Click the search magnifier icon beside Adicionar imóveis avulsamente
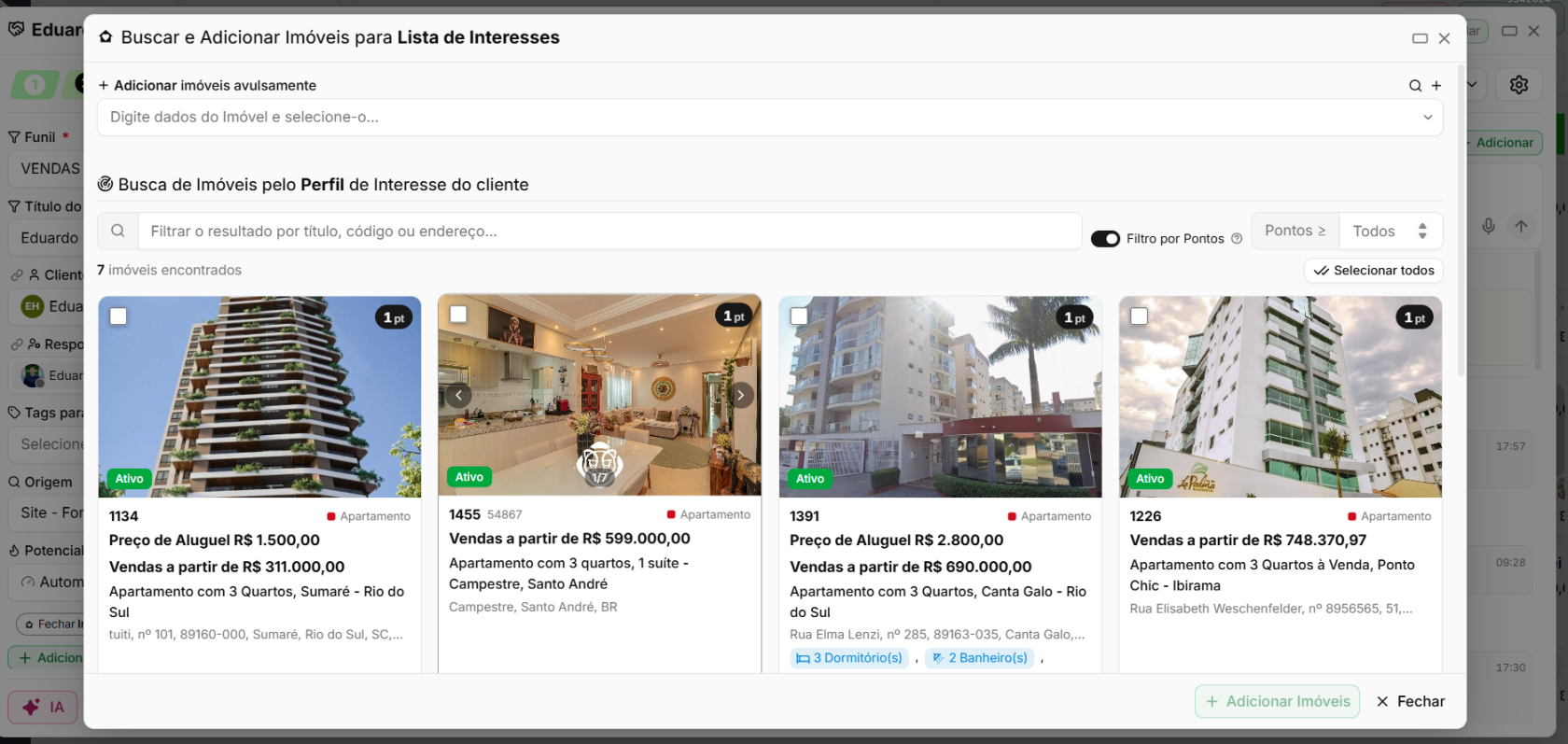Image resolution: width=1568 pixels, height=744 pixels. coord(1415,86)
